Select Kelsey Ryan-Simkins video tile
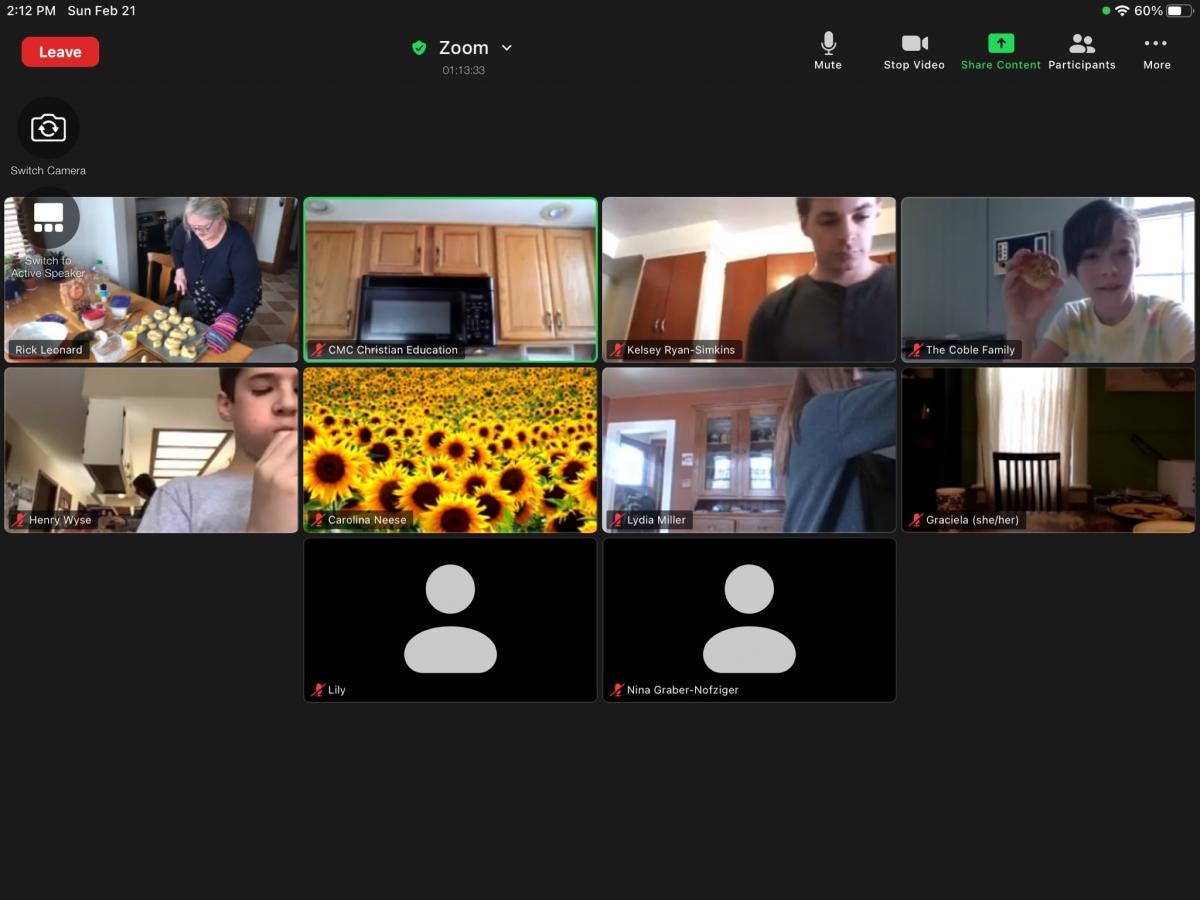Viewport: 1200px width, 900px height. (x=749, y=279)
